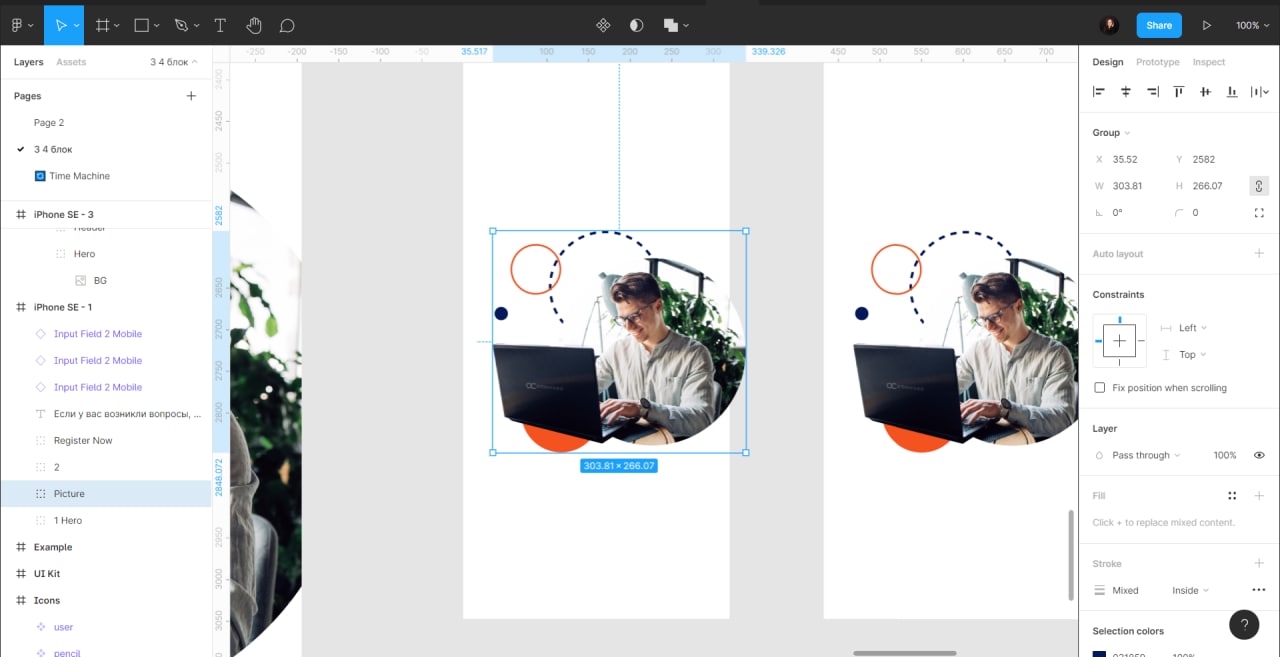Present the prototype with play icon

[1207, 25]
